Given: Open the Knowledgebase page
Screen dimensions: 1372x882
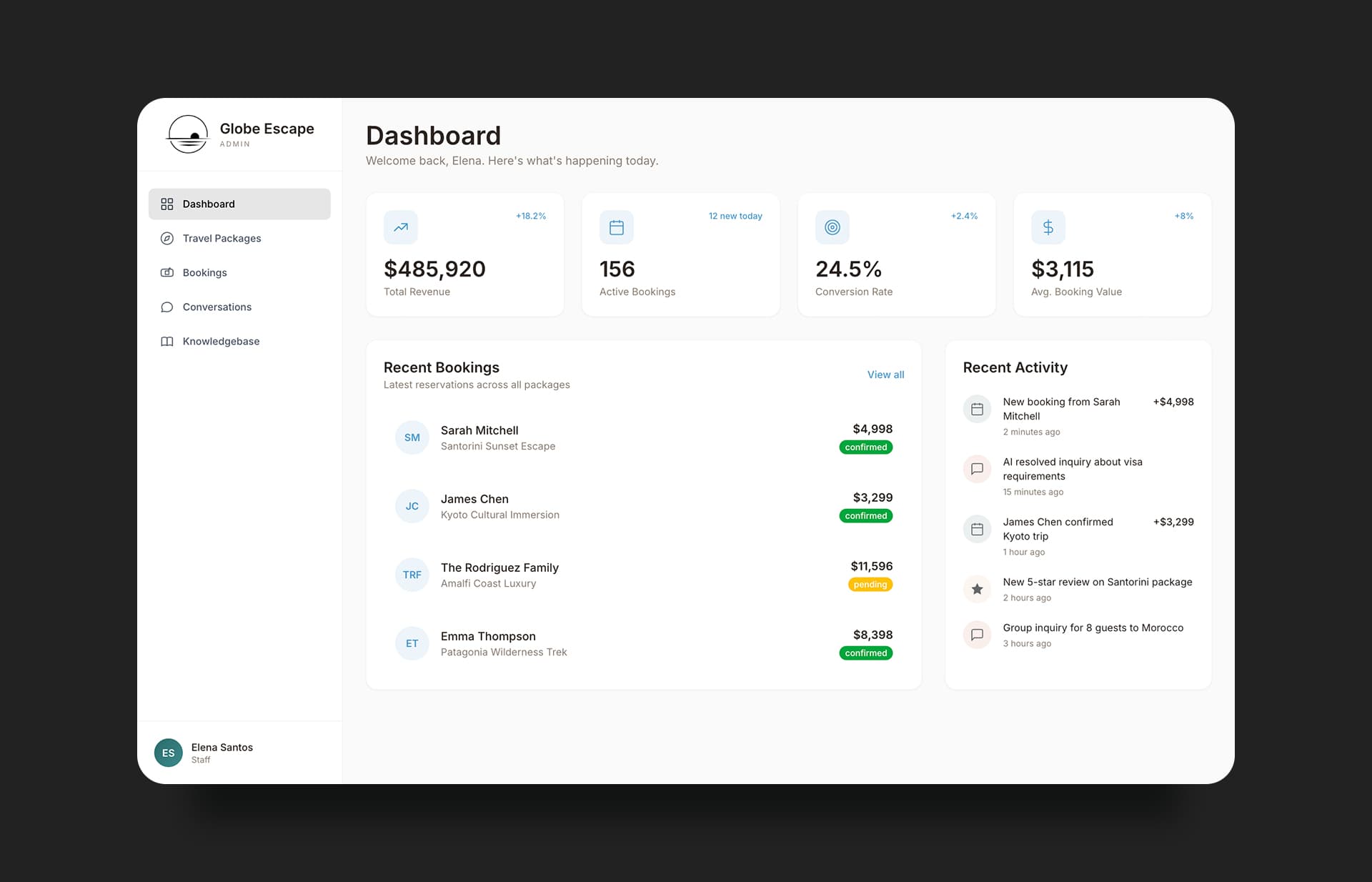Looking at the screenshot, I should [221, 341].
